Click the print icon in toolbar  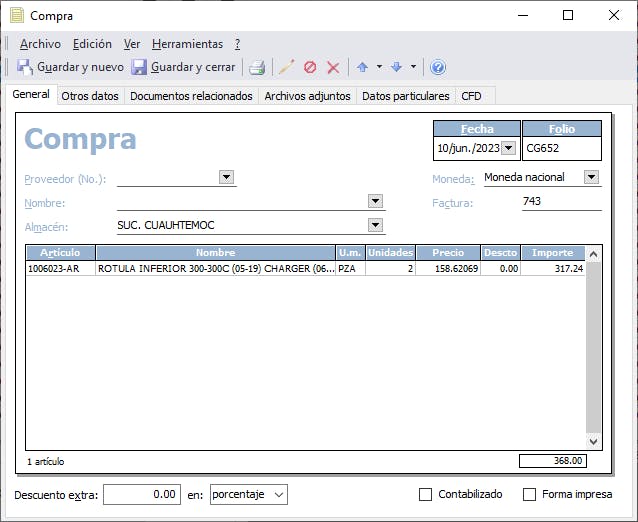[257, 67]
